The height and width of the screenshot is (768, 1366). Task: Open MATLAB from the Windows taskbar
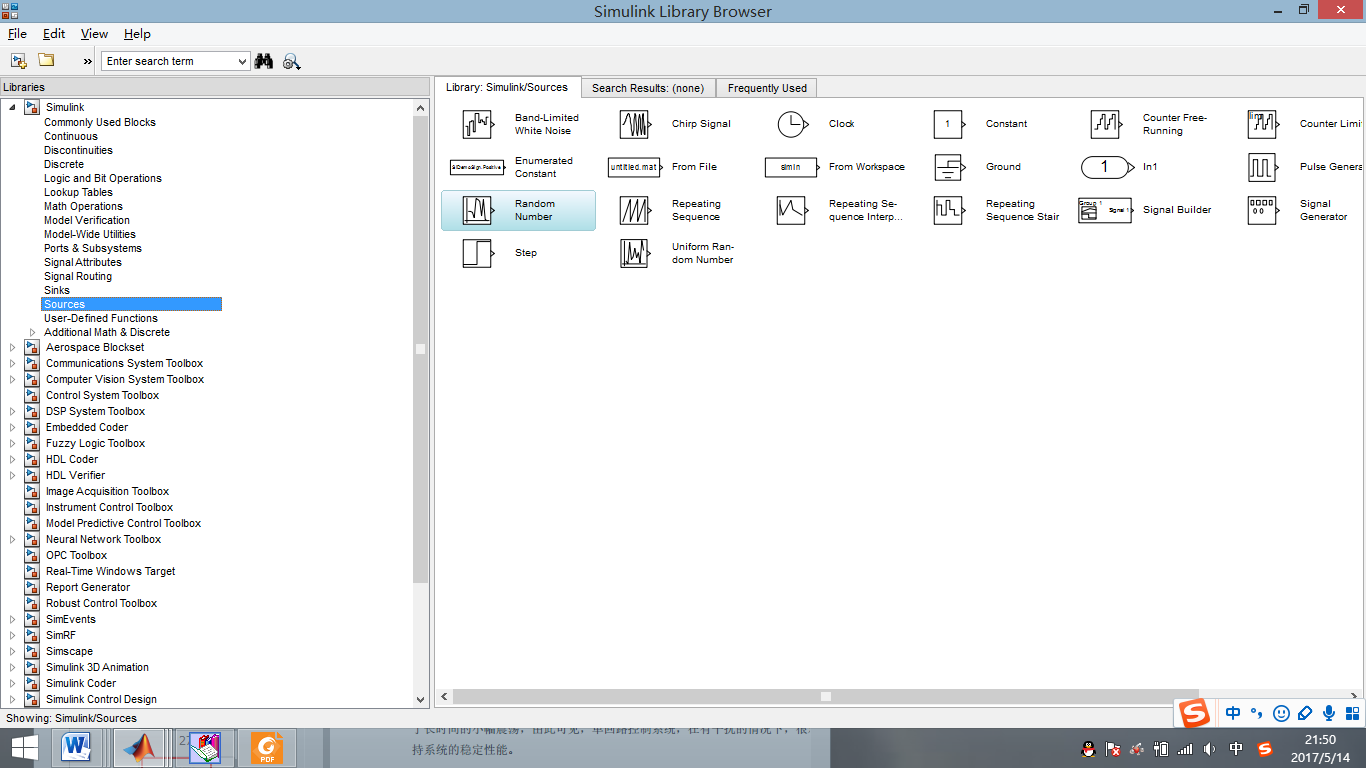coord(138,747)
